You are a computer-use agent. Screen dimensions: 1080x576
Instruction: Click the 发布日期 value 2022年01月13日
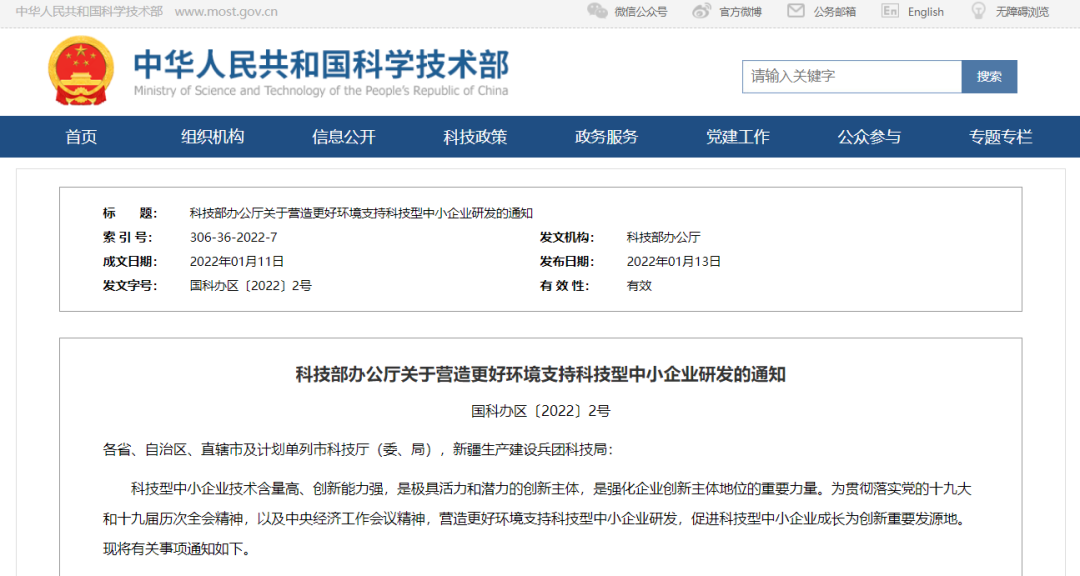tap(674, 262)
